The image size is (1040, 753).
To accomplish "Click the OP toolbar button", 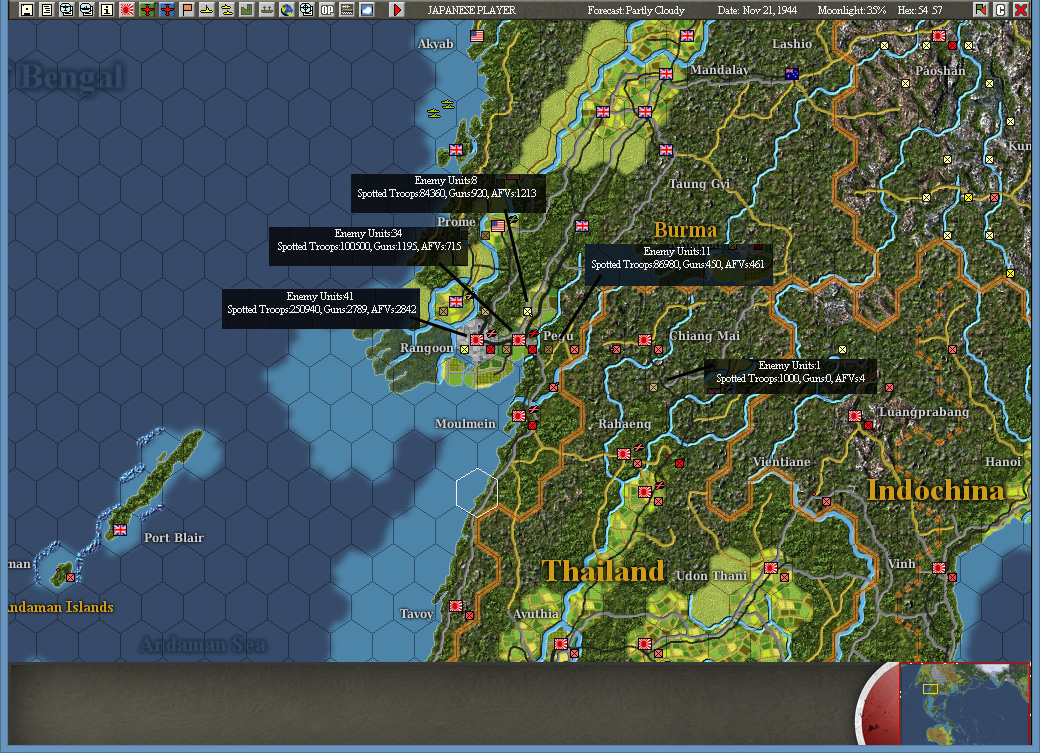I will point(327,9).
